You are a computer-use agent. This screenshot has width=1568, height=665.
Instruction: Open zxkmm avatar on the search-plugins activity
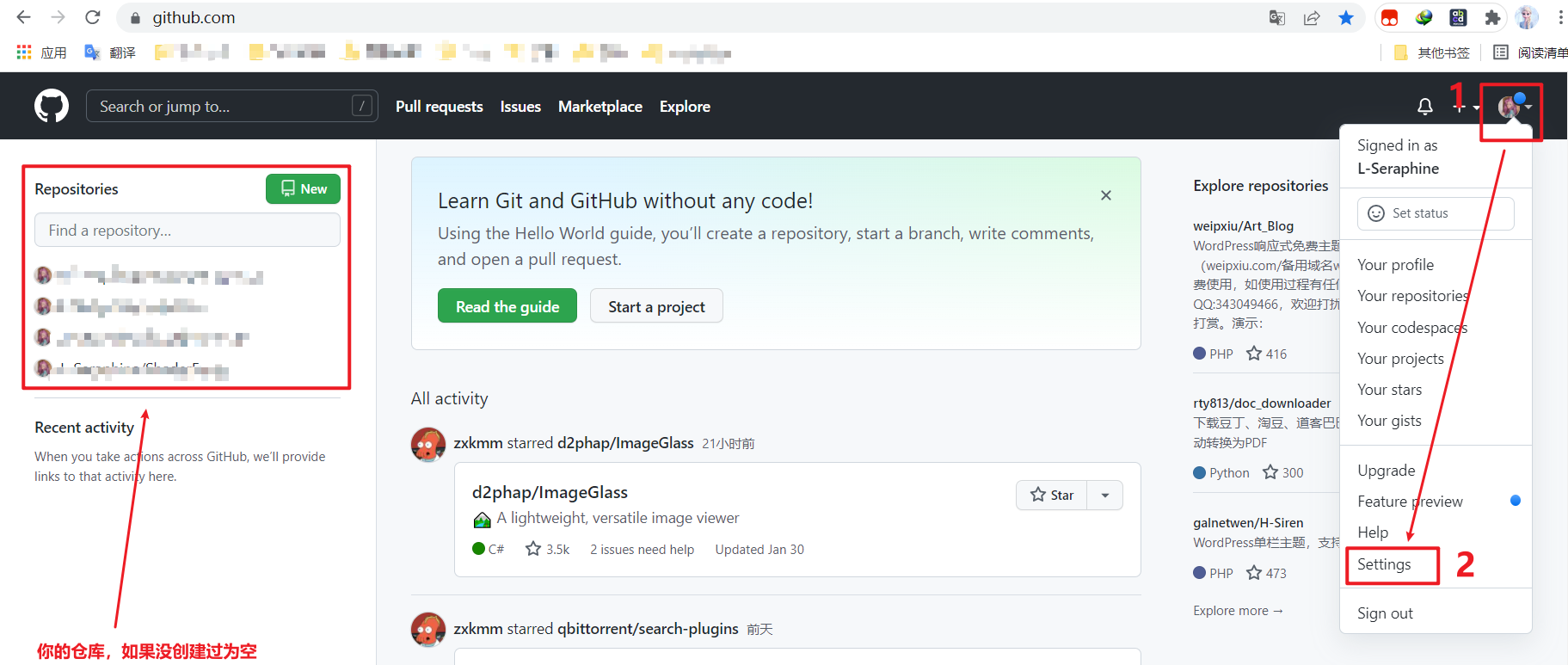coord(427,630)
